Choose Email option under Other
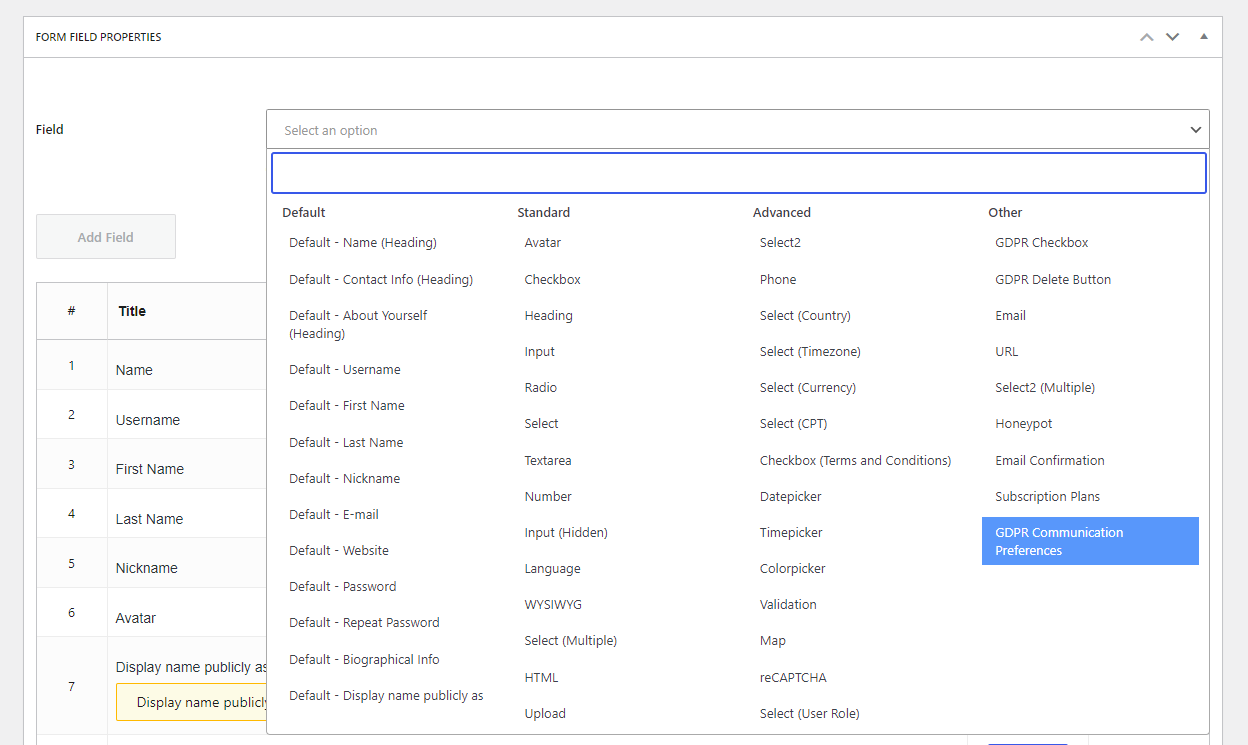This screenshot has height=745, width=1248. coord(1011,316)
